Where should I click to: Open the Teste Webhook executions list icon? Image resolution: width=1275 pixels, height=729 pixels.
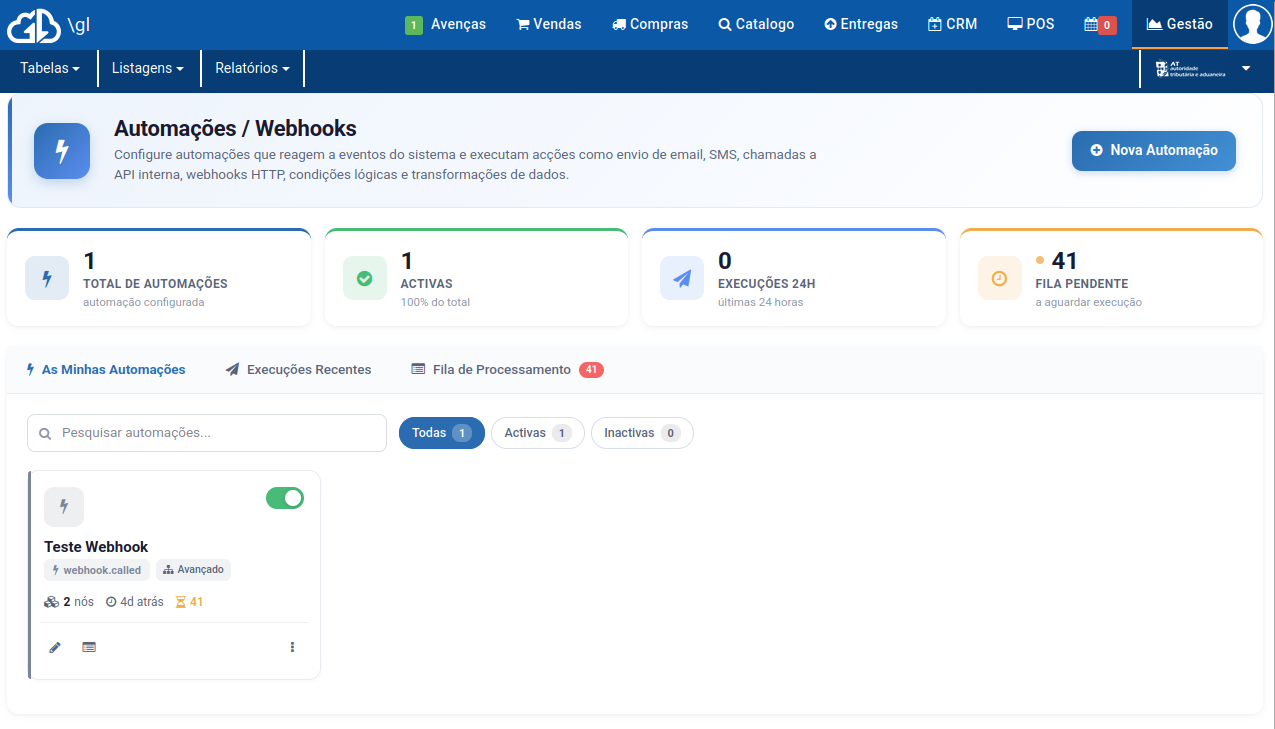click(89, 647)
